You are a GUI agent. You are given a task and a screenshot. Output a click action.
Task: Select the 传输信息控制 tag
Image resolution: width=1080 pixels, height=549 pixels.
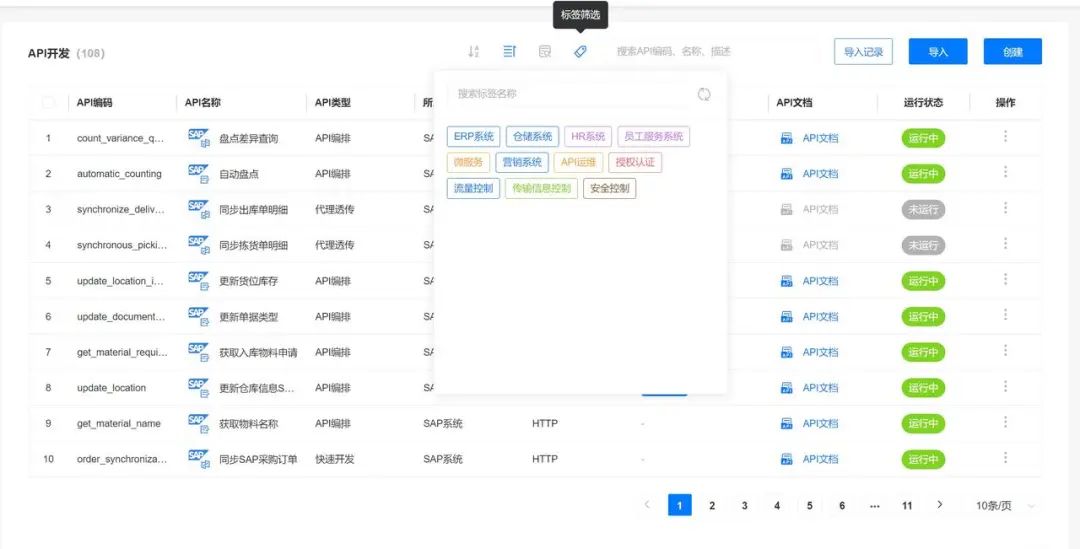point(541,188)
